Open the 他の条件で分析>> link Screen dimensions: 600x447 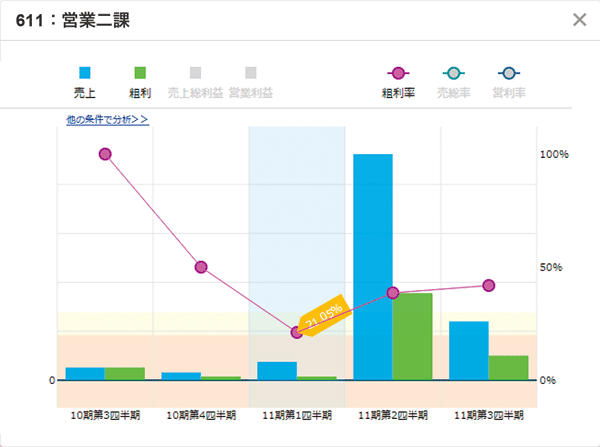(x=107, y=119)
